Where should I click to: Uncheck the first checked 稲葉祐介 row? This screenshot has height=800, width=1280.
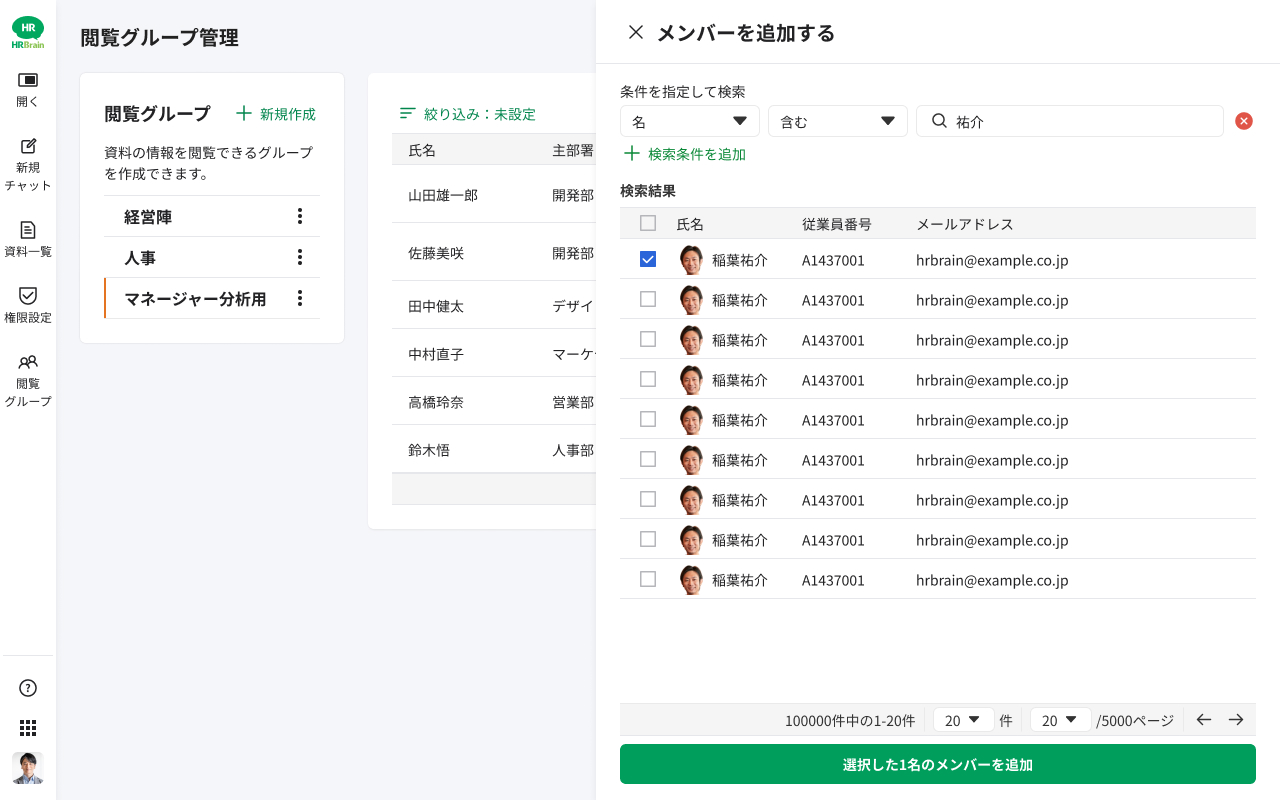[x=648, y=259]
